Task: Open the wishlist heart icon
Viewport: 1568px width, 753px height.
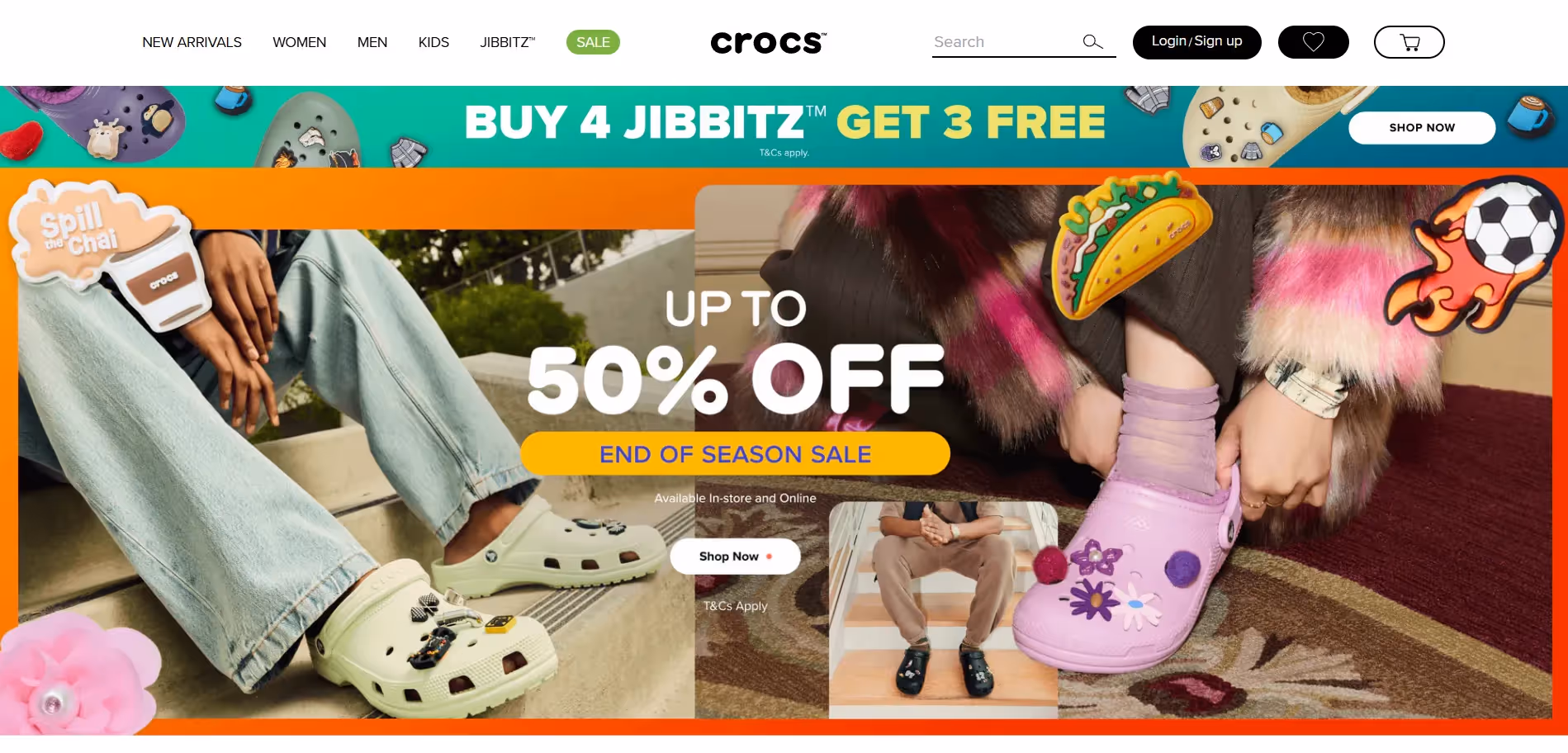Action: tap(1313, 42)
